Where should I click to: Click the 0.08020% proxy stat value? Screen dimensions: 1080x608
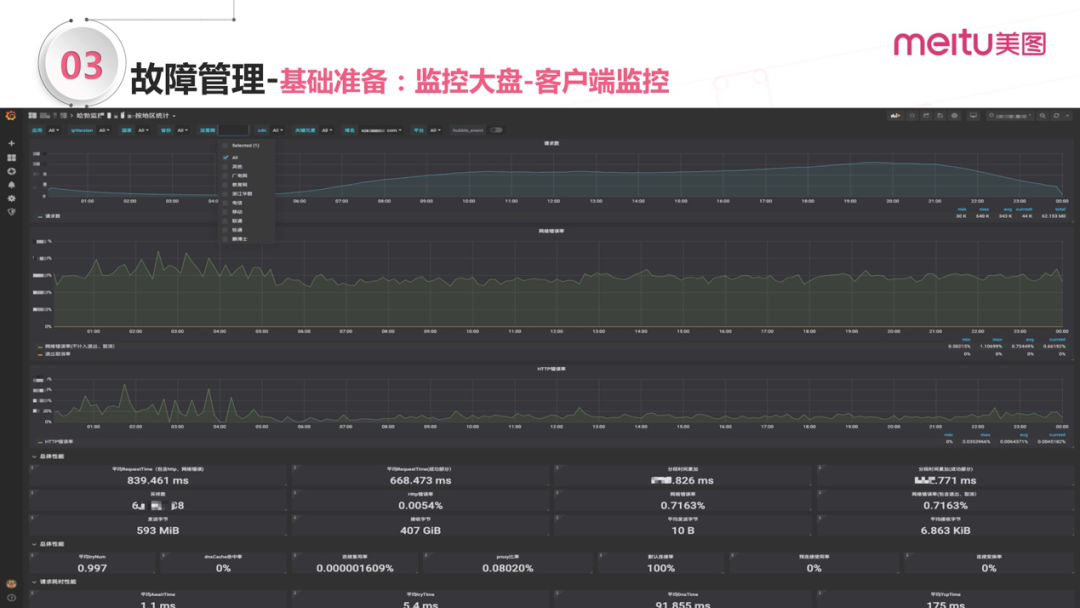(508, 568)
